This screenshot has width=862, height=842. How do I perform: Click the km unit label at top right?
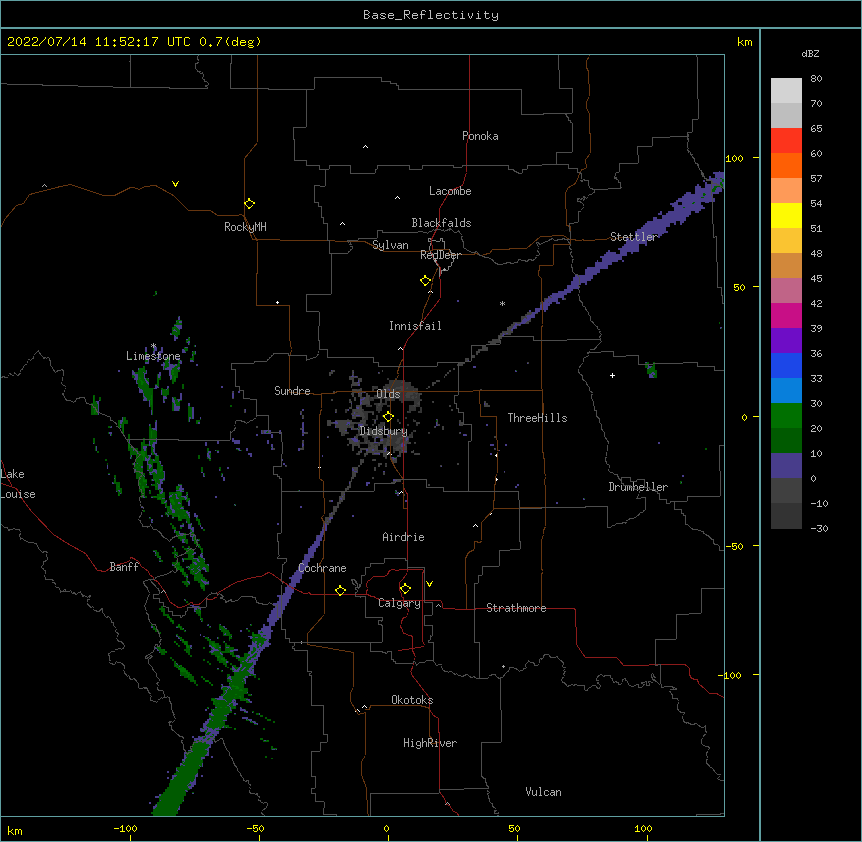click(x=745, y=42)
